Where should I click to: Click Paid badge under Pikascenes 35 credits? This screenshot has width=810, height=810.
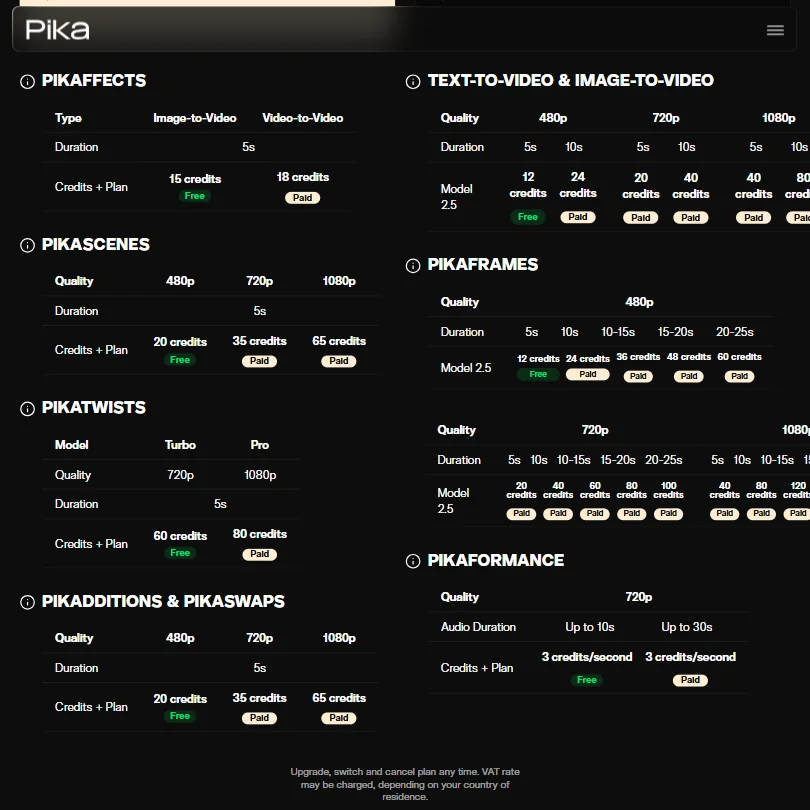[259, 361]
